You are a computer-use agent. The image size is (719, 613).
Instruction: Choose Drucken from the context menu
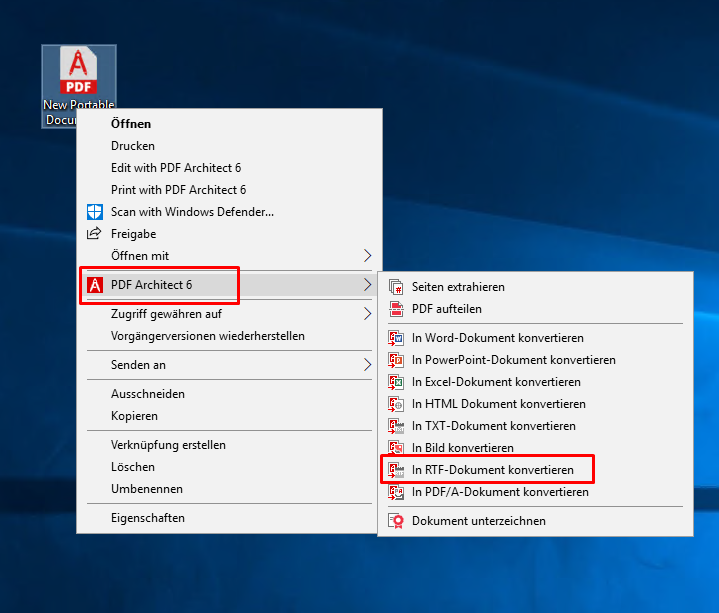[229, 146]
